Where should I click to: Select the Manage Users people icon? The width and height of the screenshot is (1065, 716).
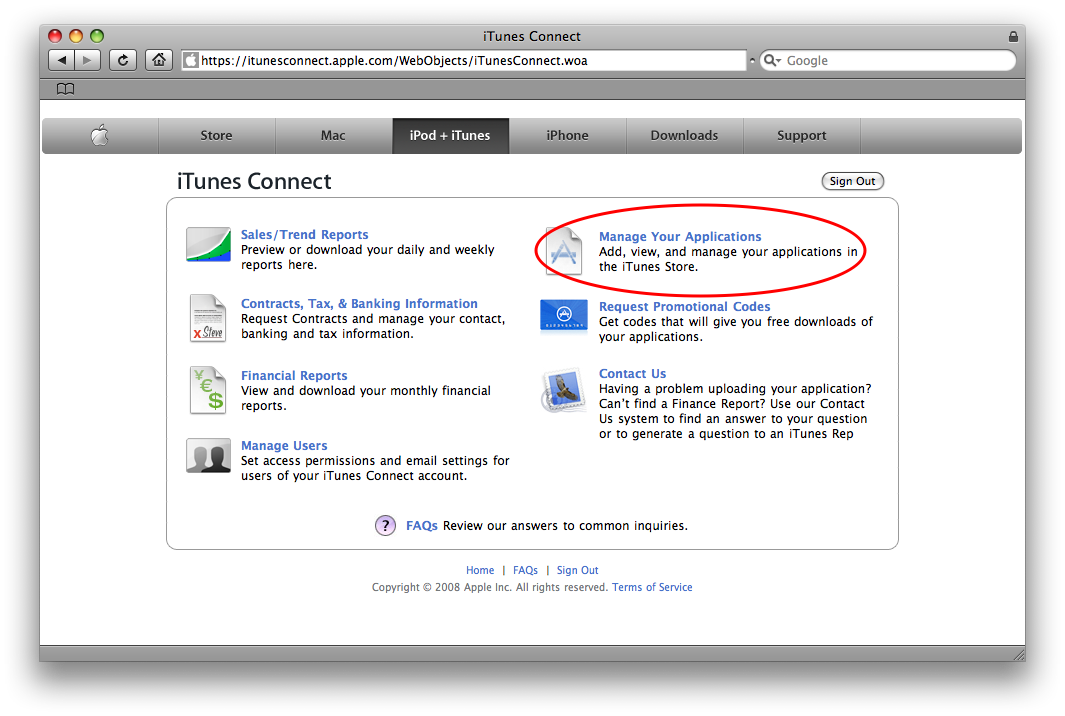click(x=209, y=455)
